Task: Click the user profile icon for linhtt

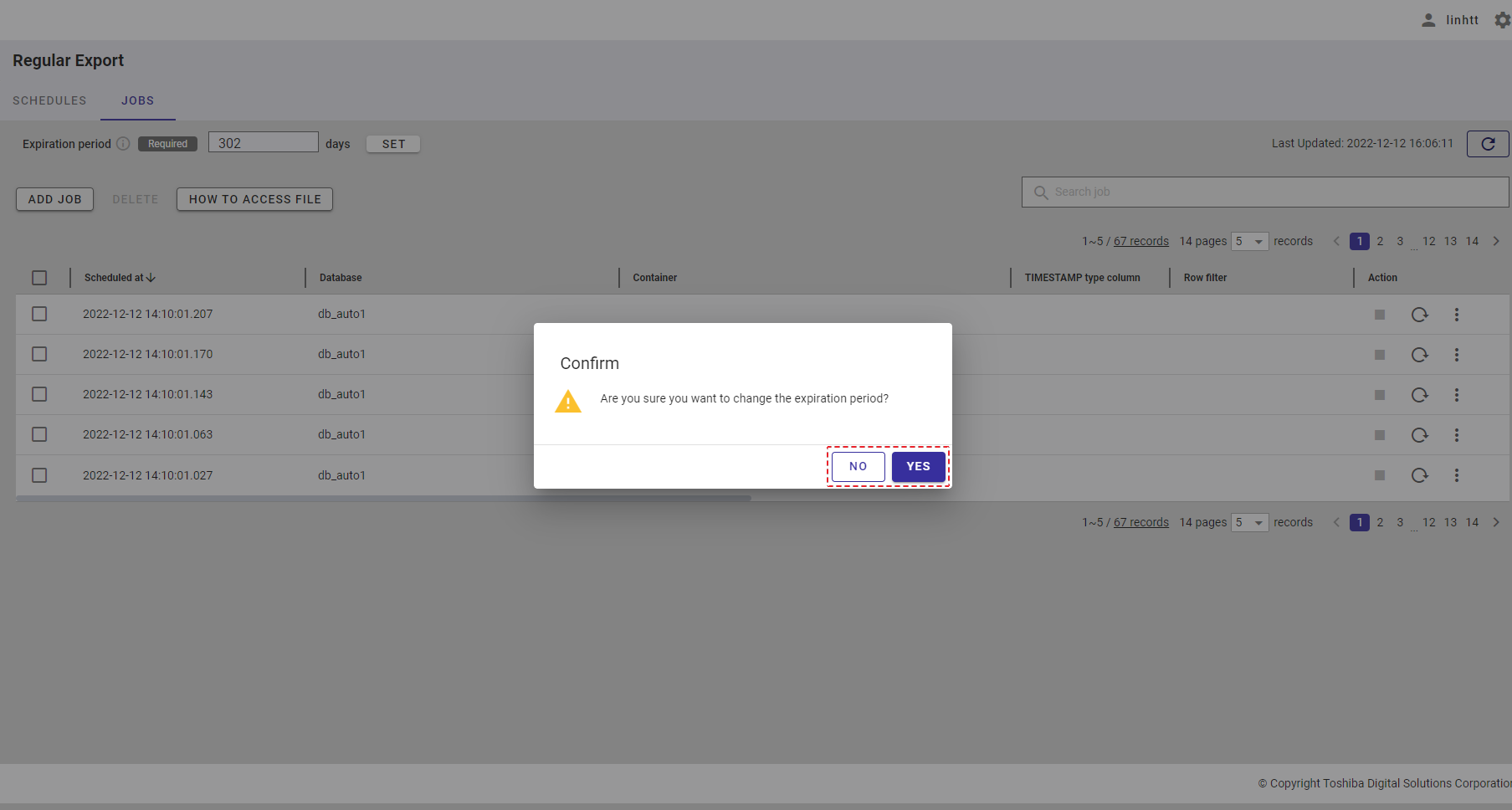Action: [1428, 20]
